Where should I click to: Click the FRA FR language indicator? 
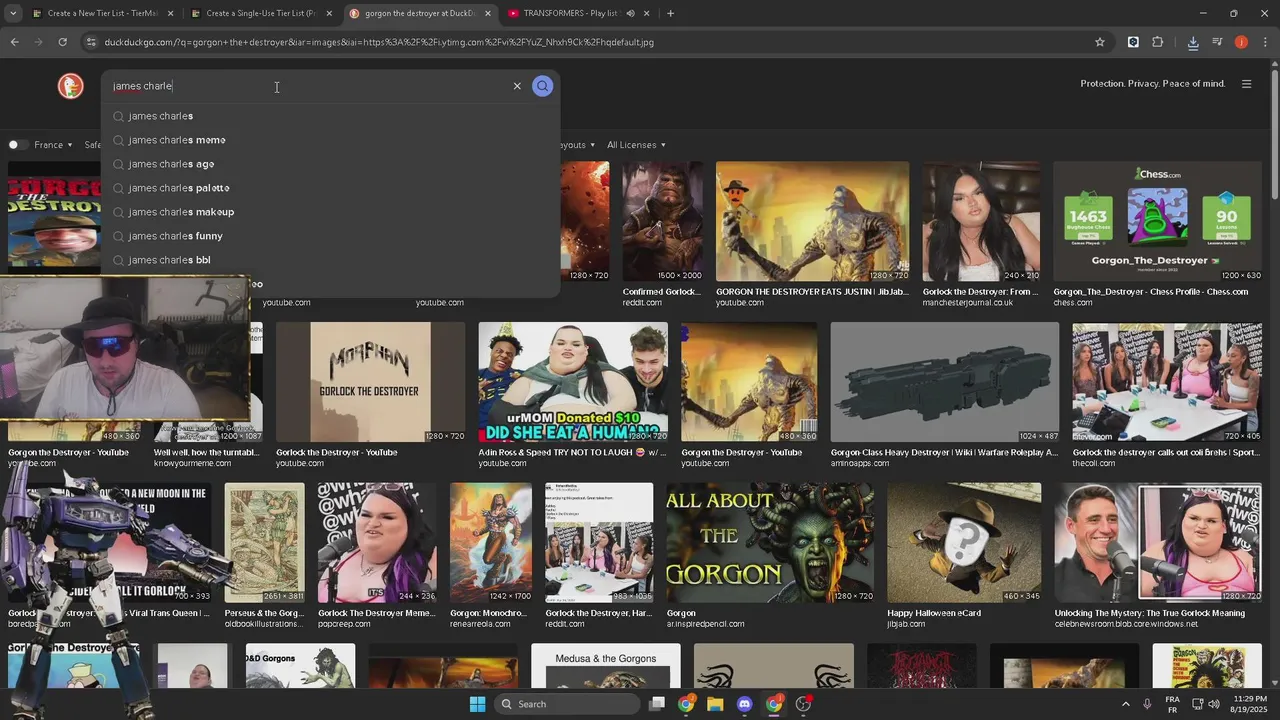[1172, 704]
